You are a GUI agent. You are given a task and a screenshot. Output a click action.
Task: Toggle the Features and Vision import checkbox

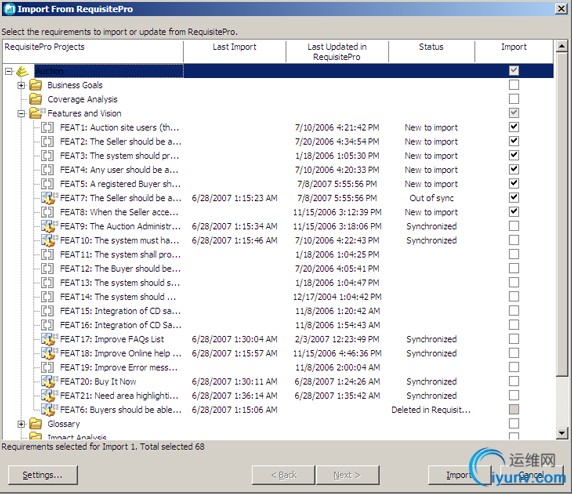514,113
